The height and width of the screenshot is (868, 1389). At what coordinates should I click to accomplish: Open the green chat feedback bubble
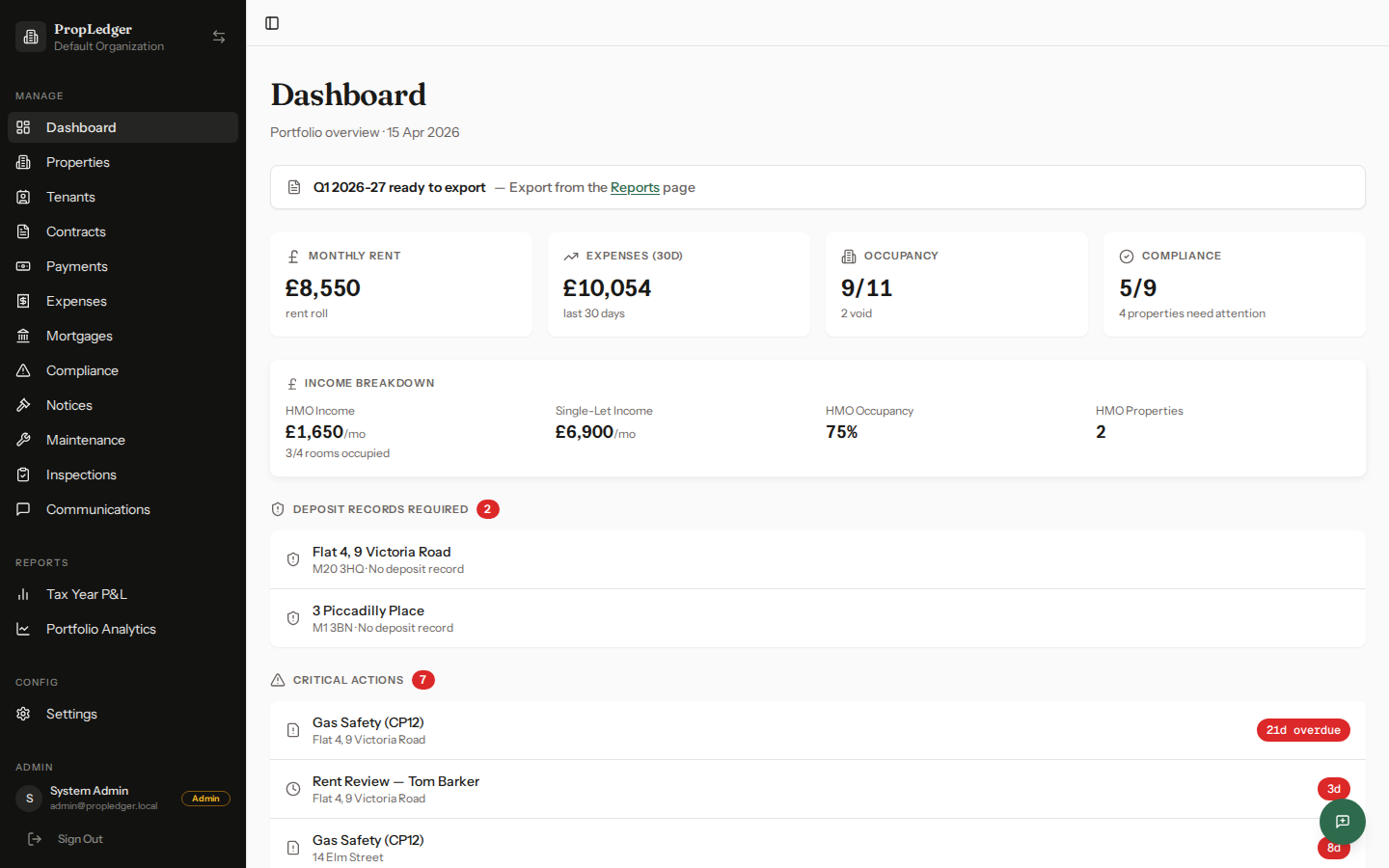(1342, 821)
